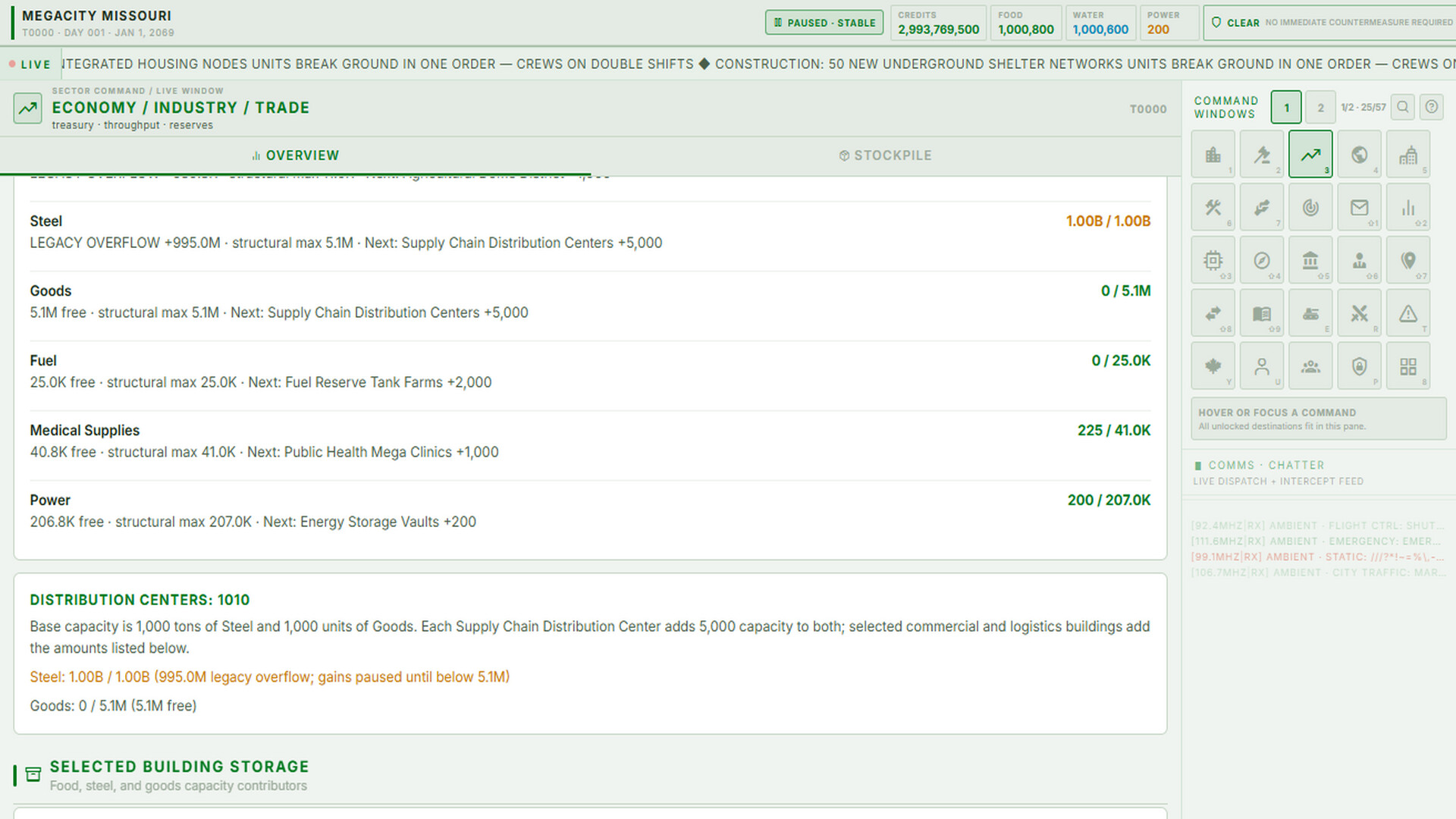Open the people group command window
Image resolution: width=1456 pixels, height=819 pixels.
click(1310, 366)
